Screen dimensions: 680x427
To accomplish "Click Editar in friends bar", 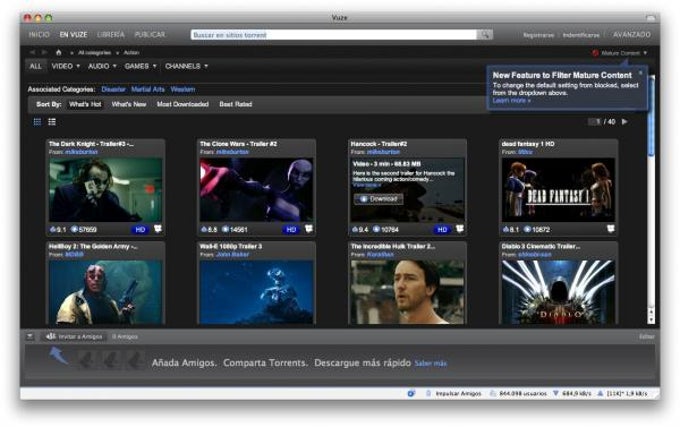I will coord(647,336).
